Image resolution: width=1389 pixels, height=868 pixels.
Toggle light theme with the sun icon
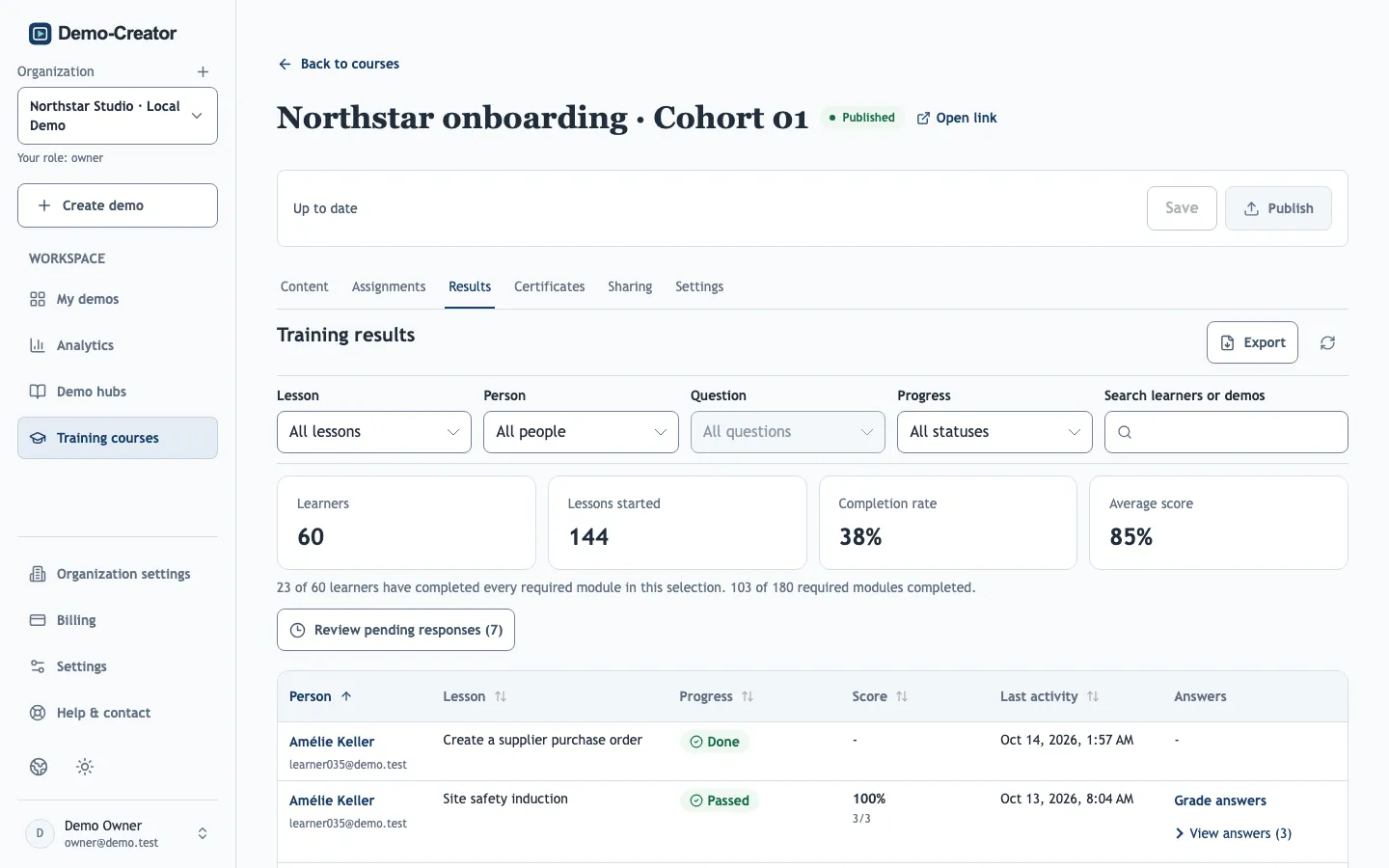pos(85,767)
